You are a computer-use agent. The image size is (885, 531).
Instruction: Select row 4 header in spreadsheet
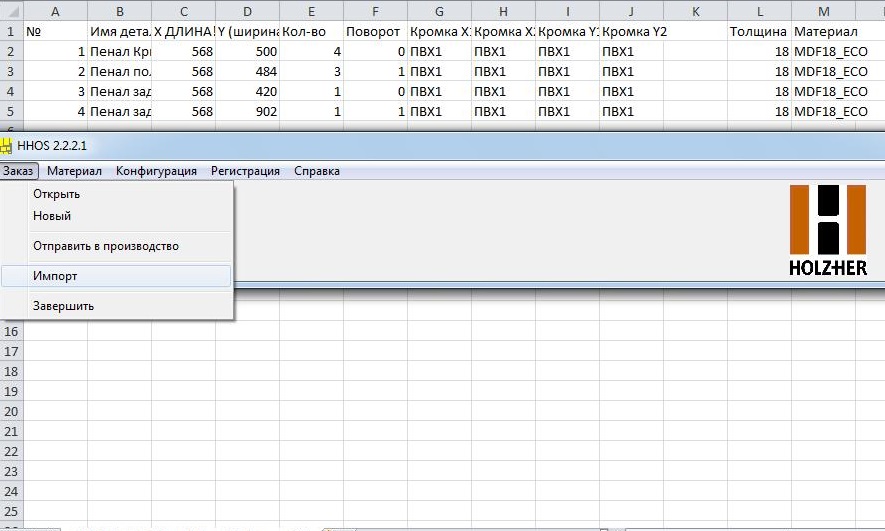(x=11, y=91)
